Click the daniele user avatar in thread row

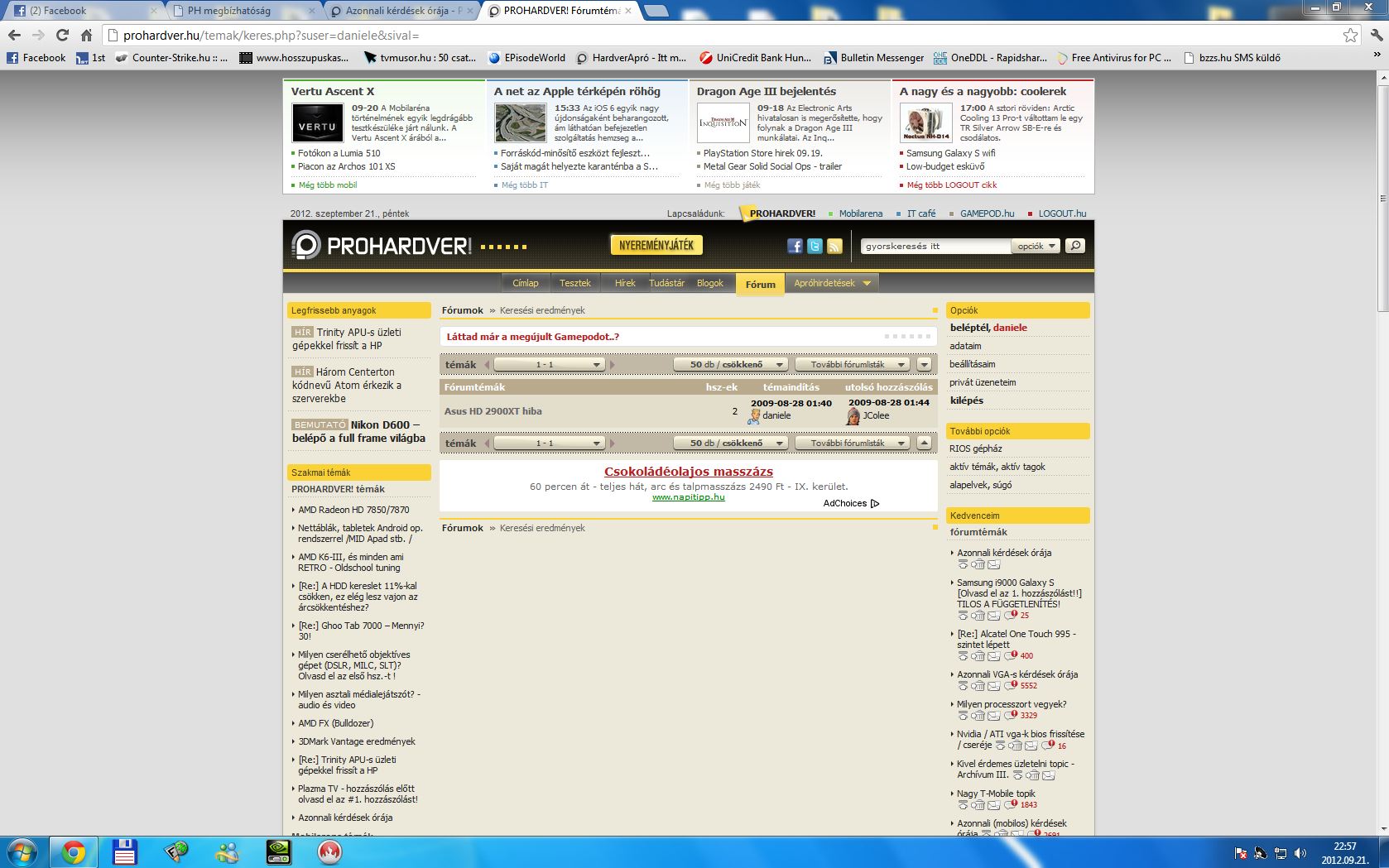tap(754, 416)
